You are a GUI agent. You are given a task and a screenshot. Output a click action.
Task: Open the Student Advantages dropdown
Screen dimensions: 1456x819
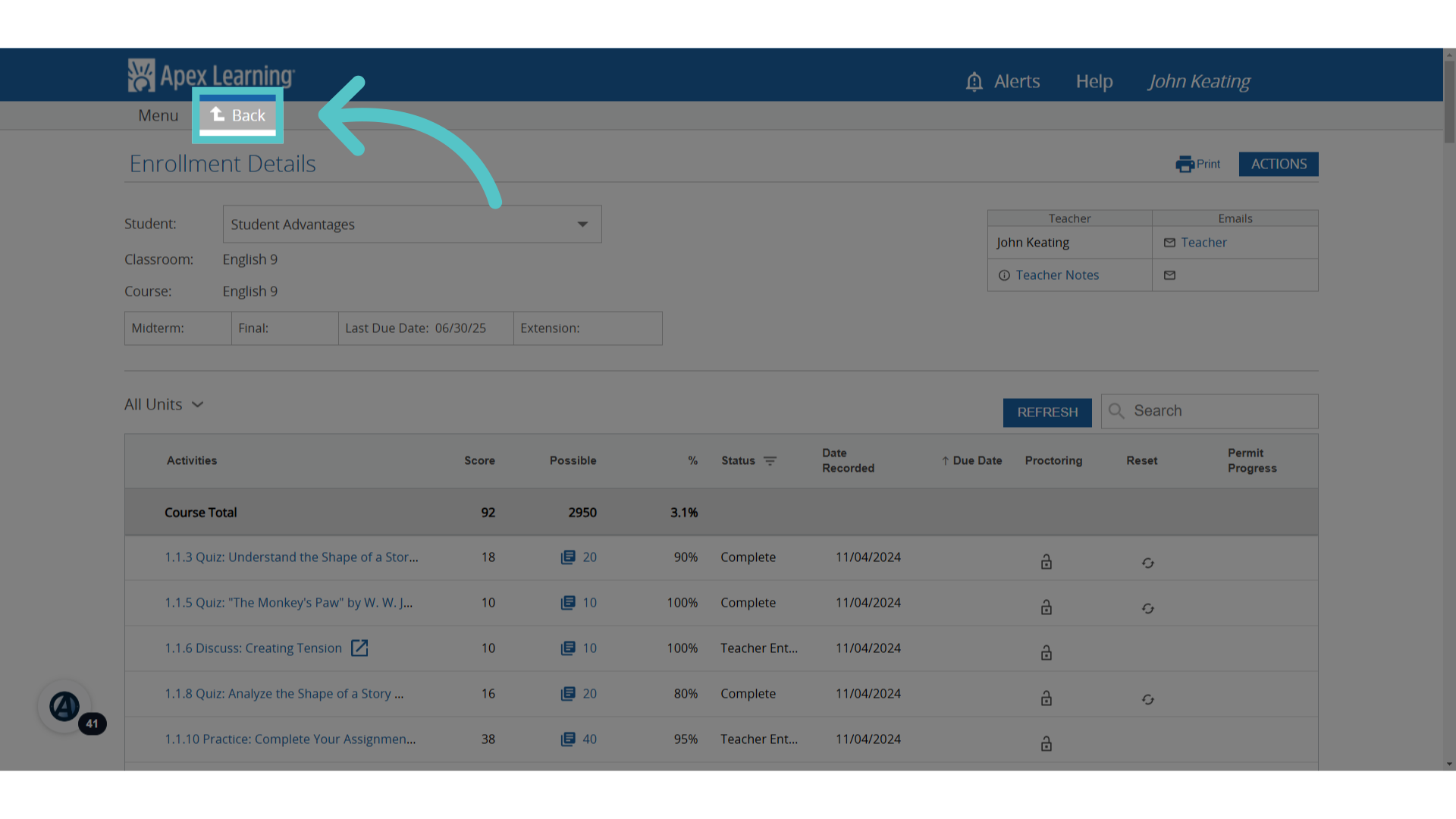[412, 224]
